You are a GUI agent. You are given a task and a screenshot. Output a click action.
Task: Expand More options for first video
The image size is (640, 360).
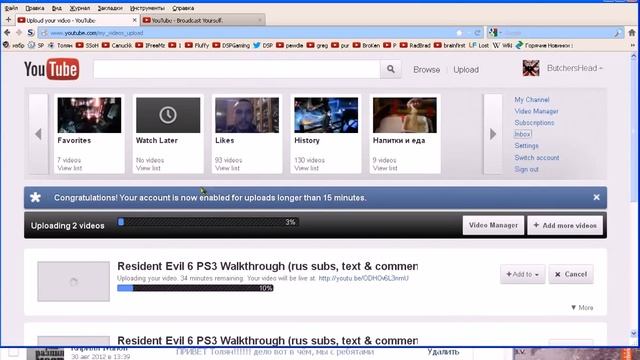pos(582,308)
